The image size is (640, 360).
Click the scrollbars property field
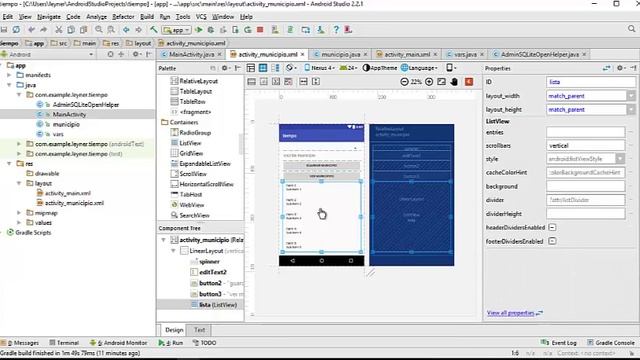[585, 145]
